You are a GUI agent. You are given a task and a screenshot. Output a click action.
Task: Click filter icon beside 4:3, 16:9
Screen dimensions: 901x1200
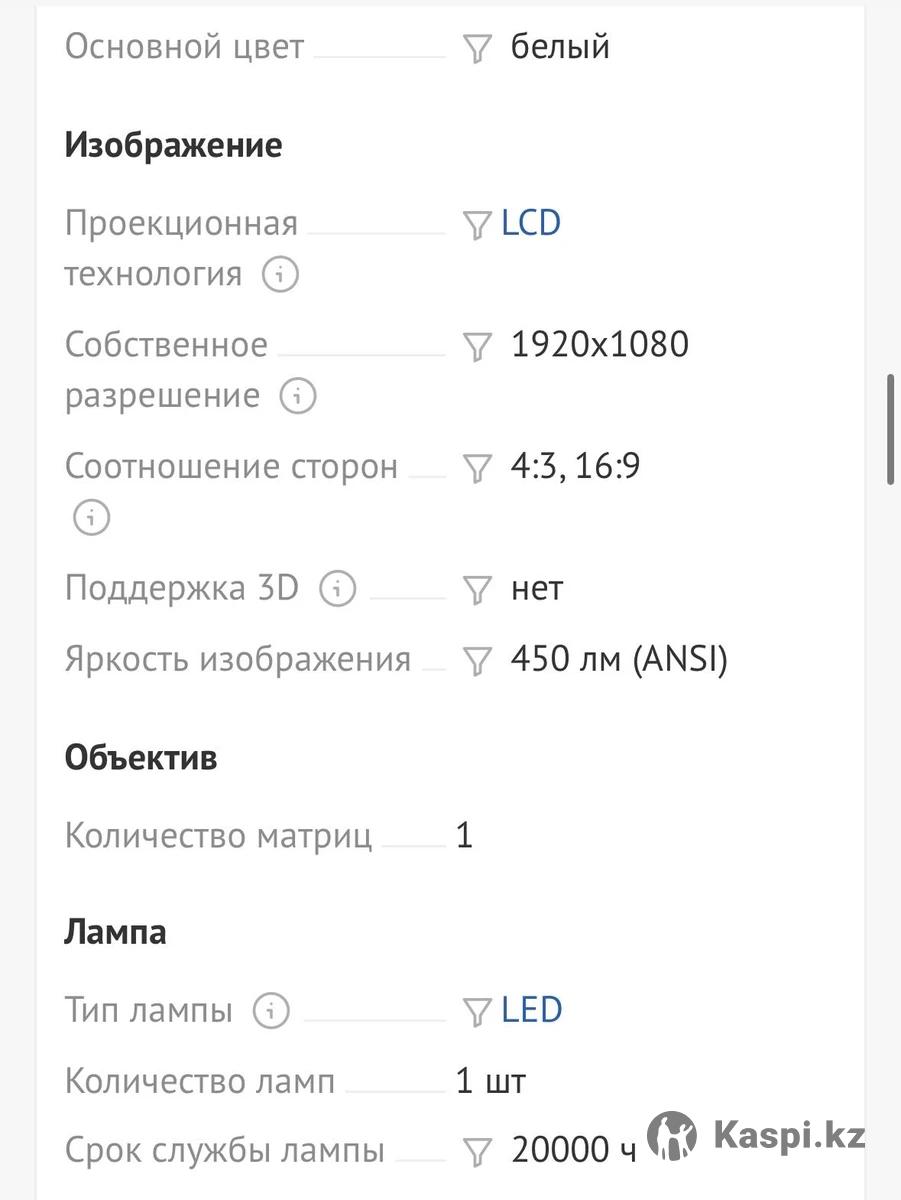pyautogui.click(x=477, y=468)
